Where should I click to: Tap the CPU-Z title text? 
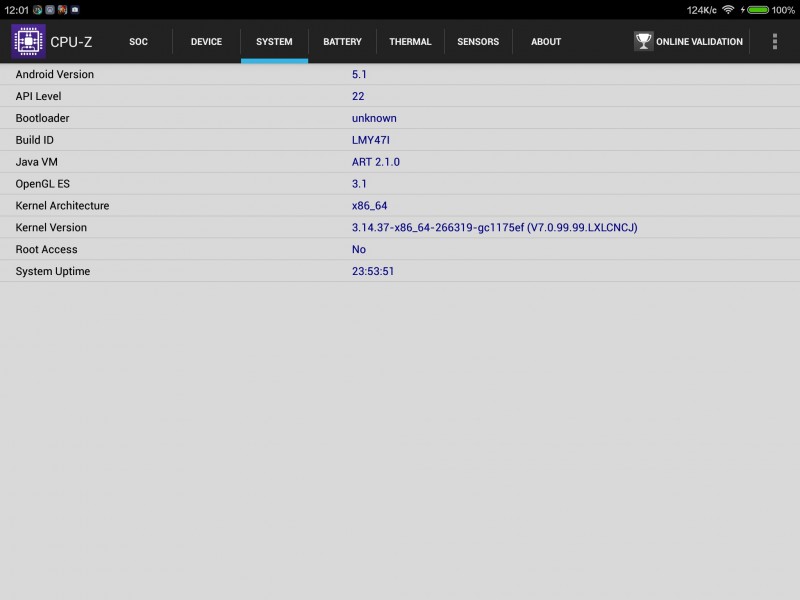click(71, 42)
